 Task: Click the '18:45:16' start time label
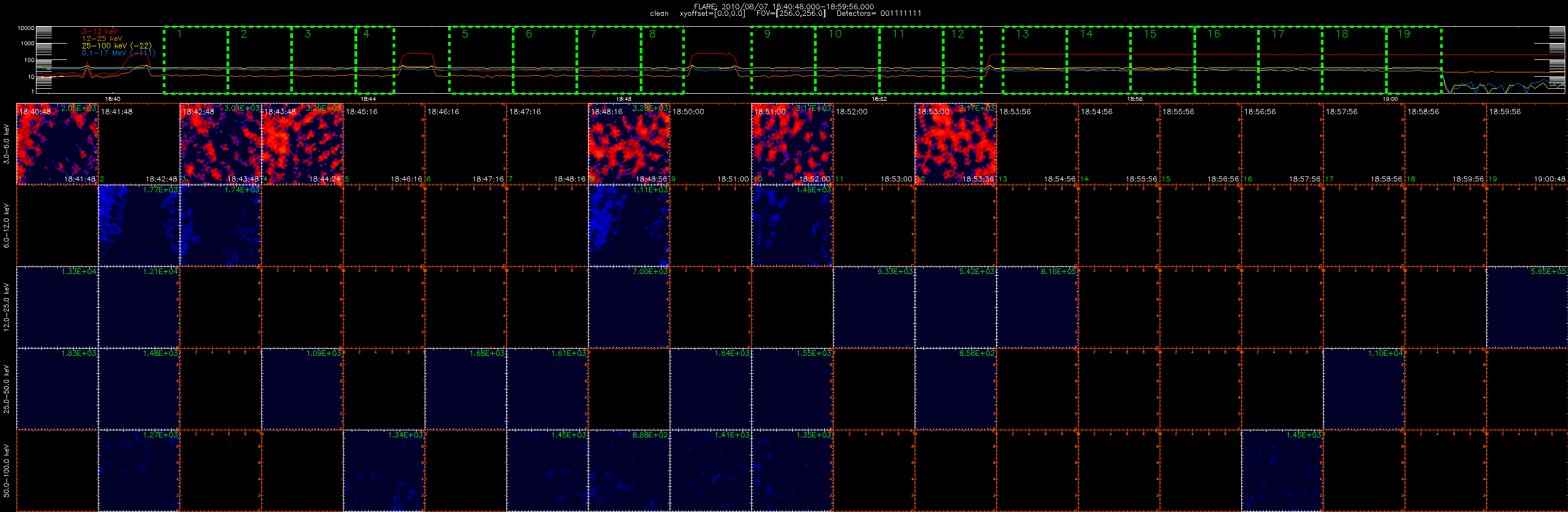(362, 112)
